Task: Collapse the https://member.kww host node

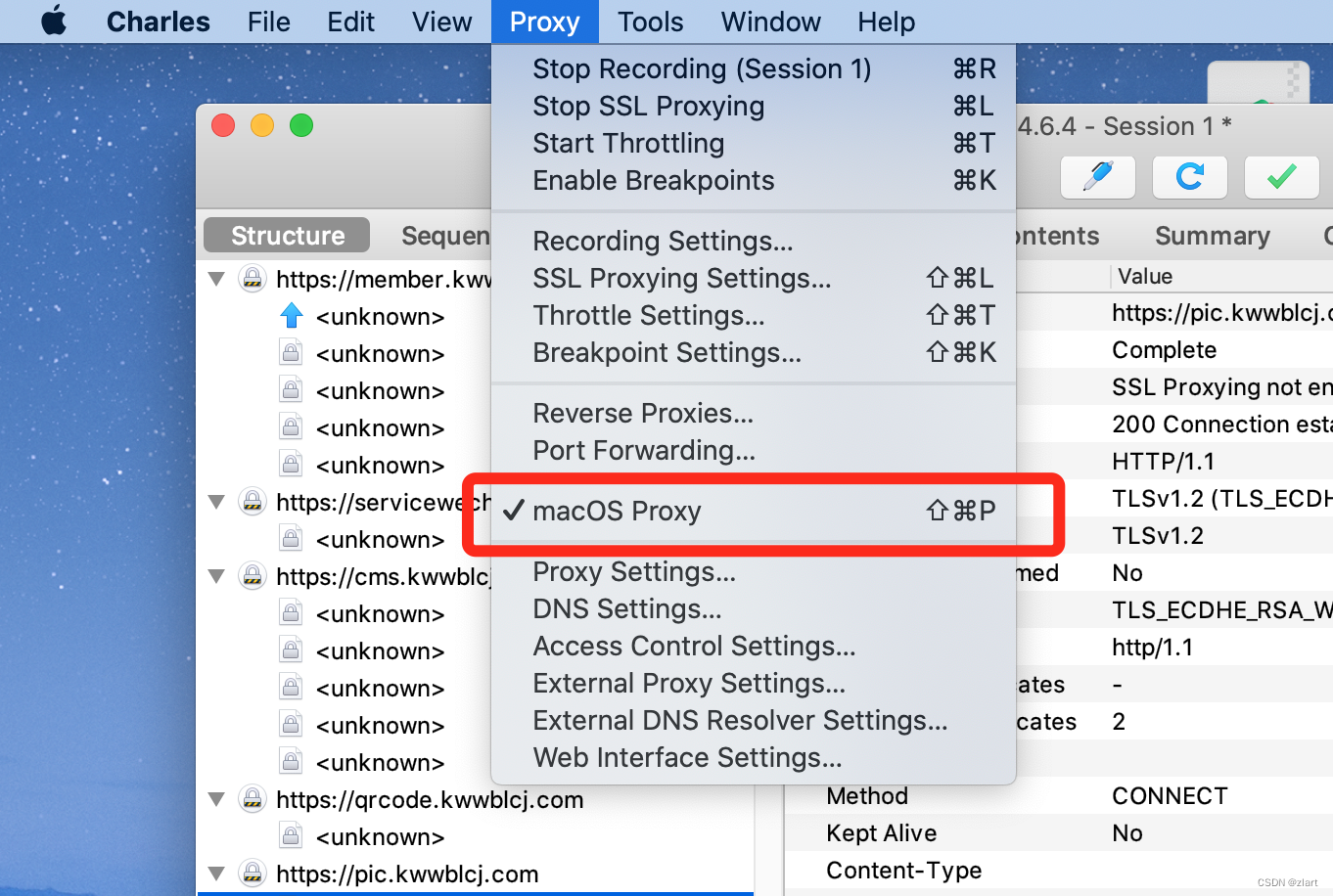Action: [217, 279]
